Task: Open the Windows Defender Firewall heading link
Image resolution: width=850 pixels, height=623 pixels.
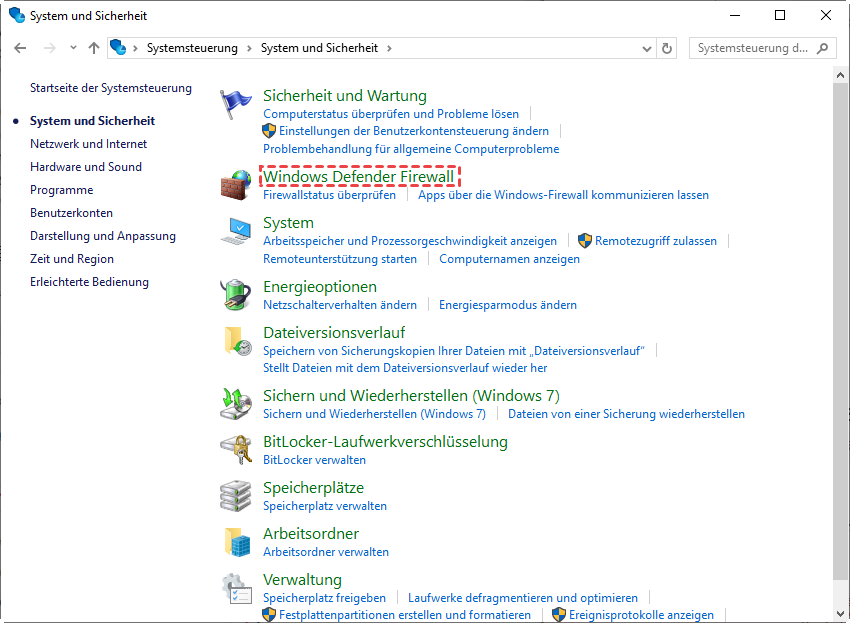Action: [358, 177]
